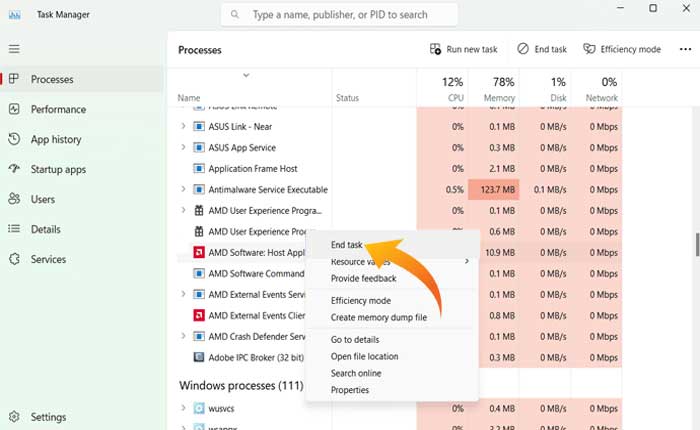Select the 123.7 MB memory cell

tap(494, 189)
